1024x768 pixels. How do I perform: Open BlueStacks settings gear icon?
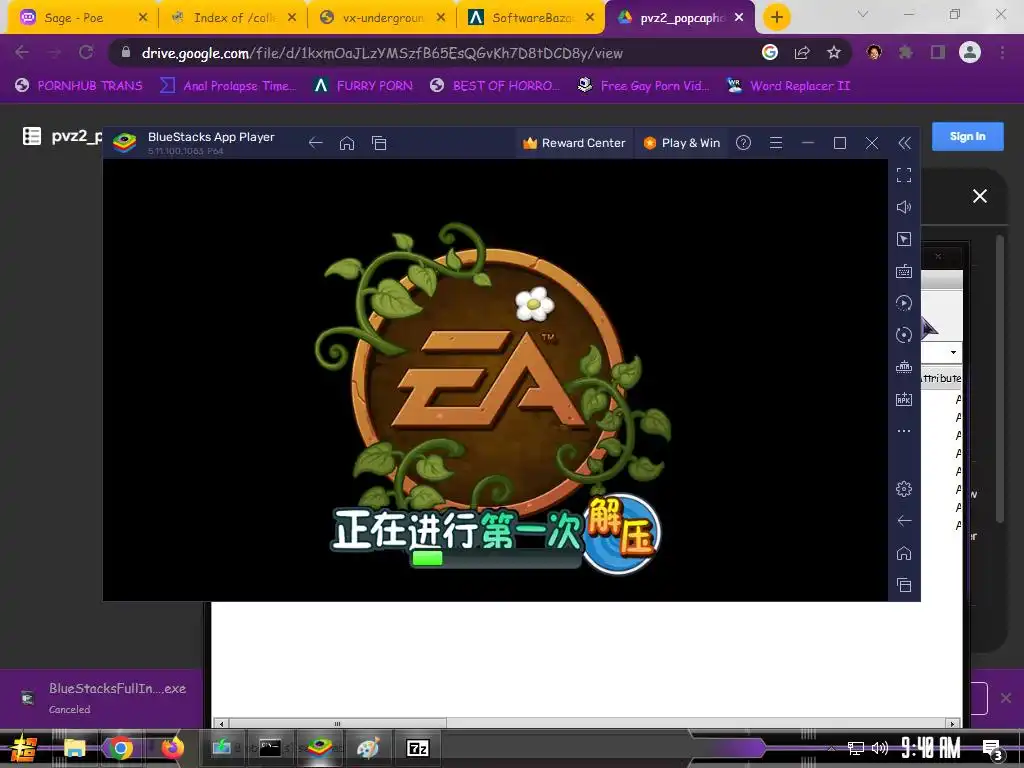click(904, 488)
